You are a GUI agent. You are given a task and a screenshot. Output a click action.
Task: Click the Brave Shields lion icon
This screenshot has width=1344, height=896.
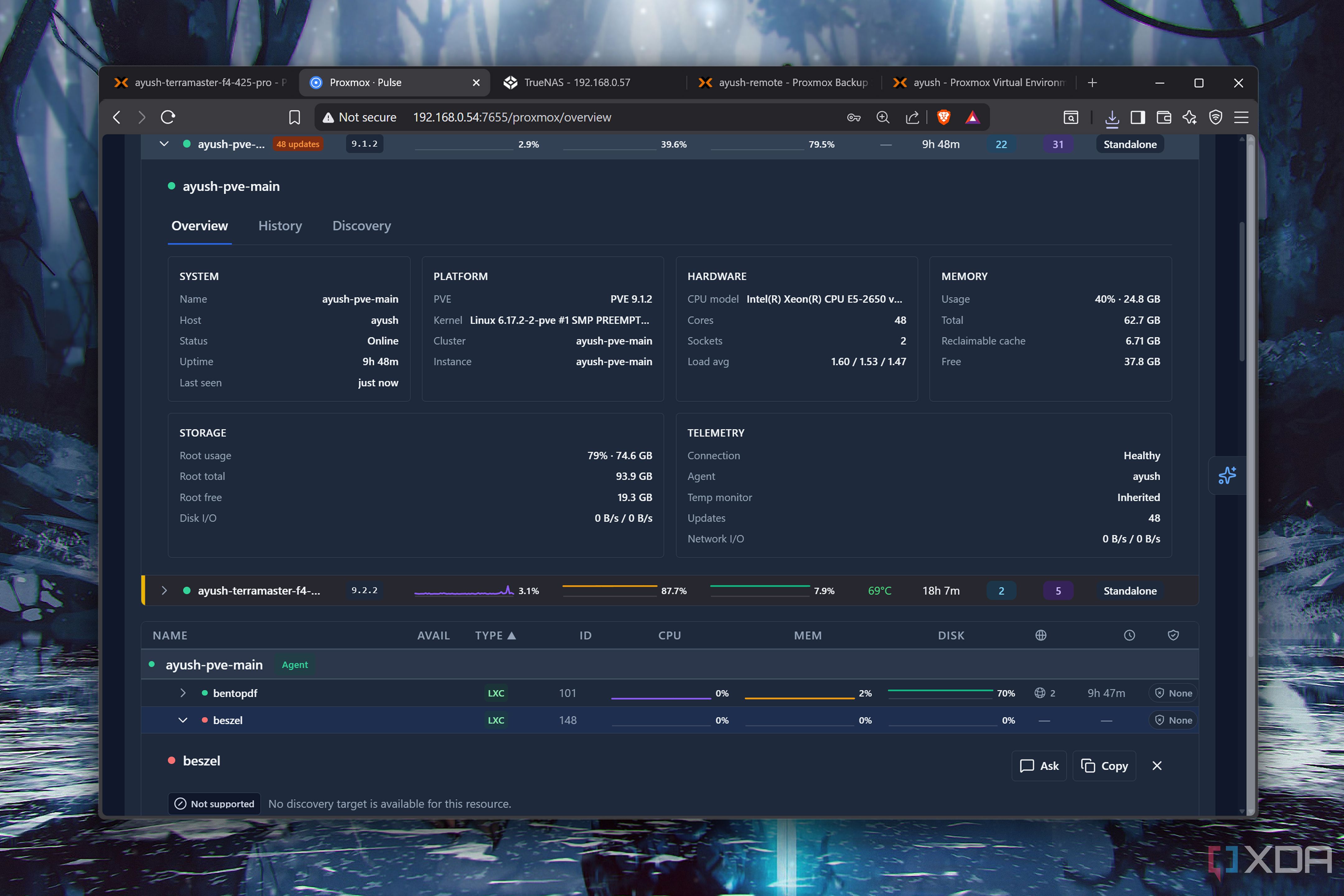943,117
